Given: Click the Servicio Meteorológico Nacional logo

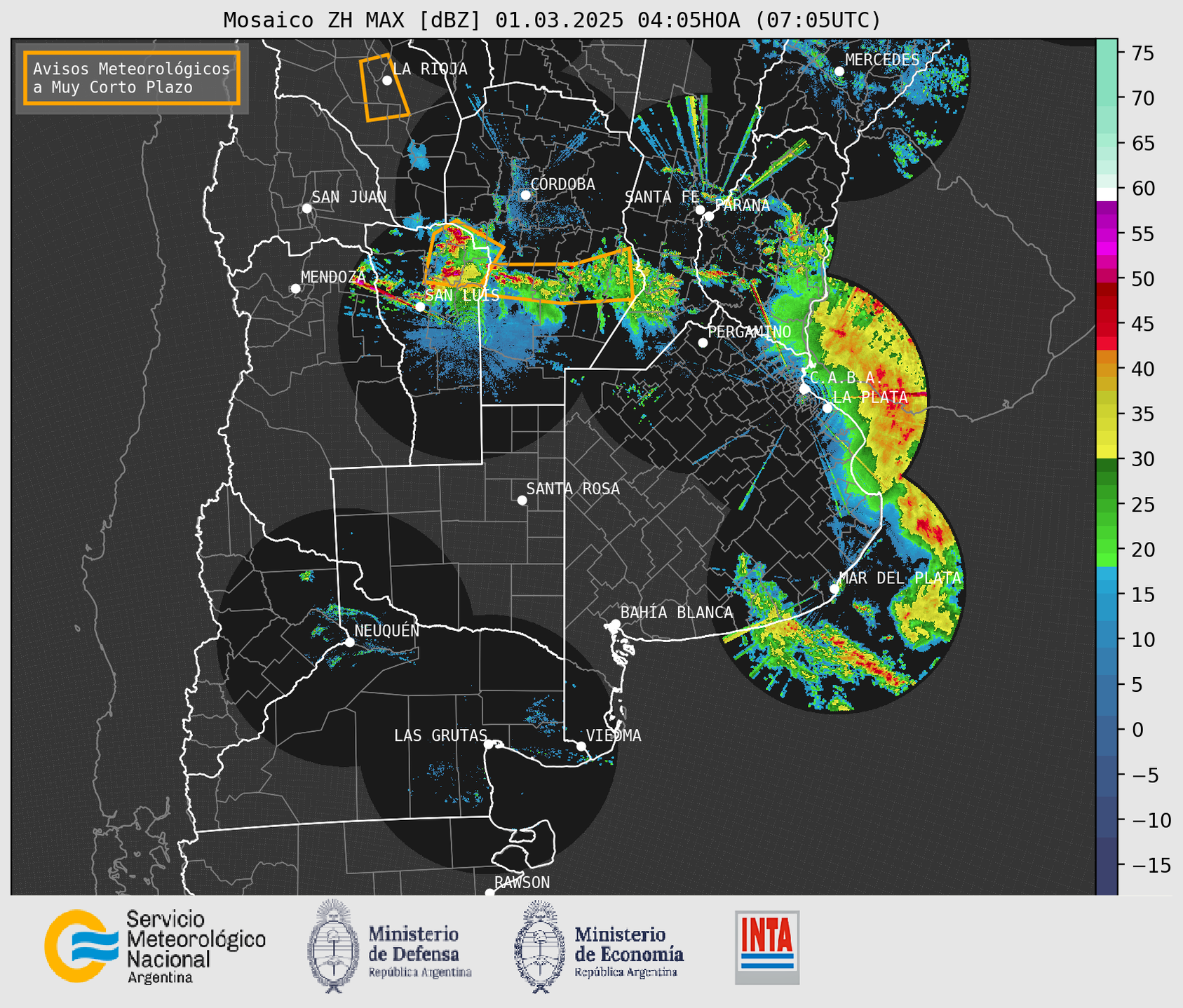Looking at the screenshot, I should [155, 946].
